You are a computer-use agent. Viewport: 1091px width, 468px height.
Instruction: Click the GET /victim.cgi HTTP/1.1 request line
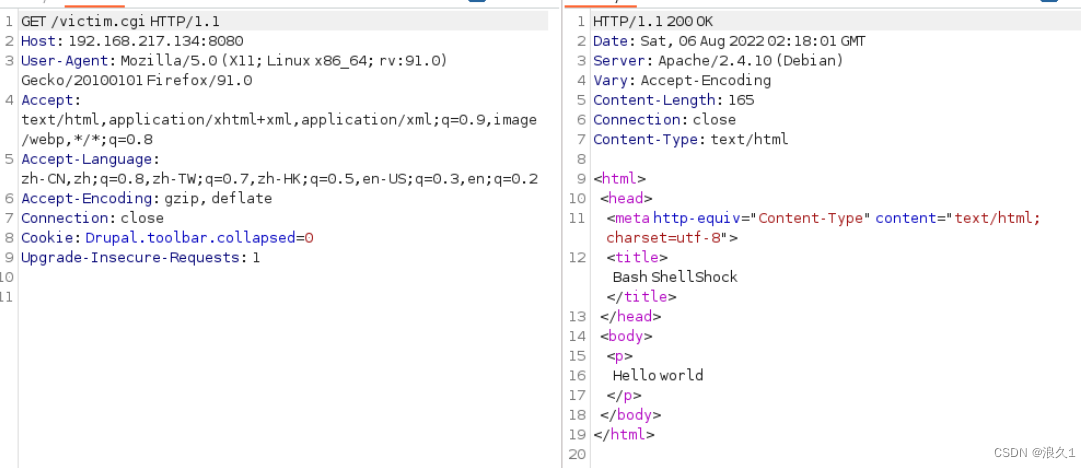click(x=120, y=22)
